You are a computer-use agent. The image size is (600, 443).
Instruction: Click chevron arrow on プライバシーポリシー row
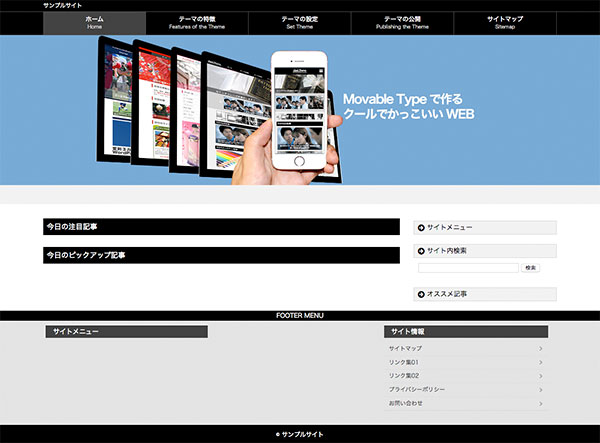pos(541,390)
